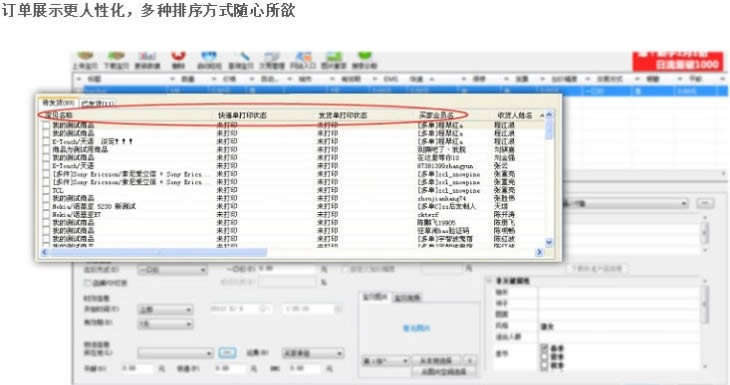The width and height of the screenshot is (730, 385).
Task: Click the 查看宝贝 toolbar icon
Action: pyautogui.click(x=240, y=61)
